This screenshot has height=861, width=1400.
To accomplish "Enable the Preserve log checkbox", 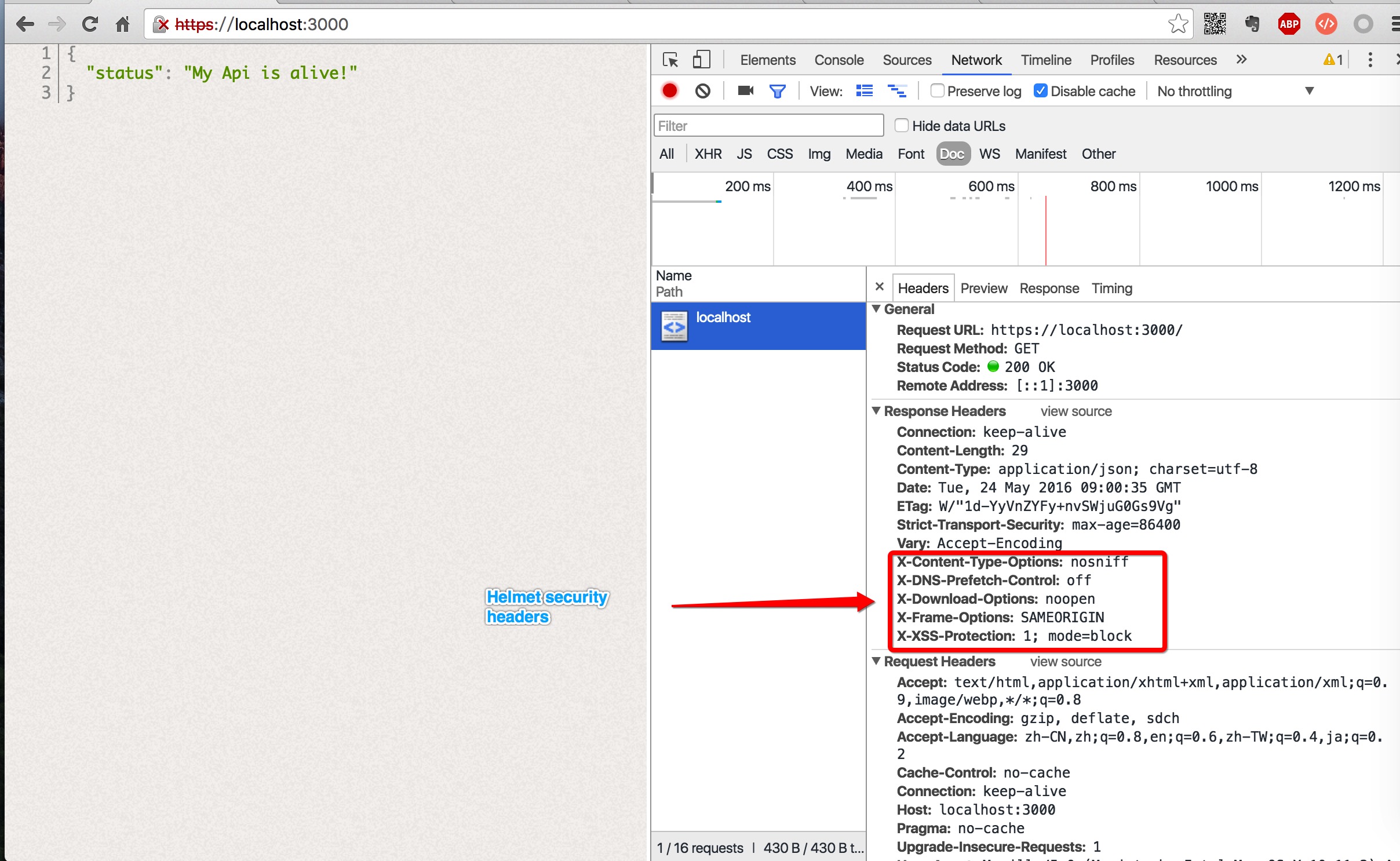I will 937,91.
